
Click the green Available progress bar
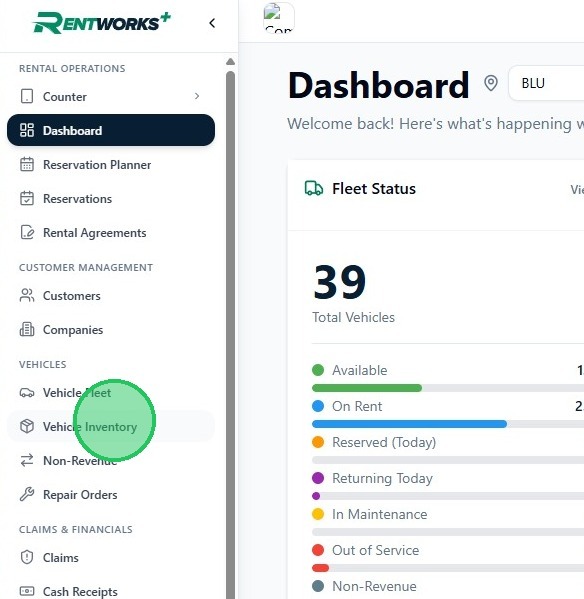[x=367, y=388]
